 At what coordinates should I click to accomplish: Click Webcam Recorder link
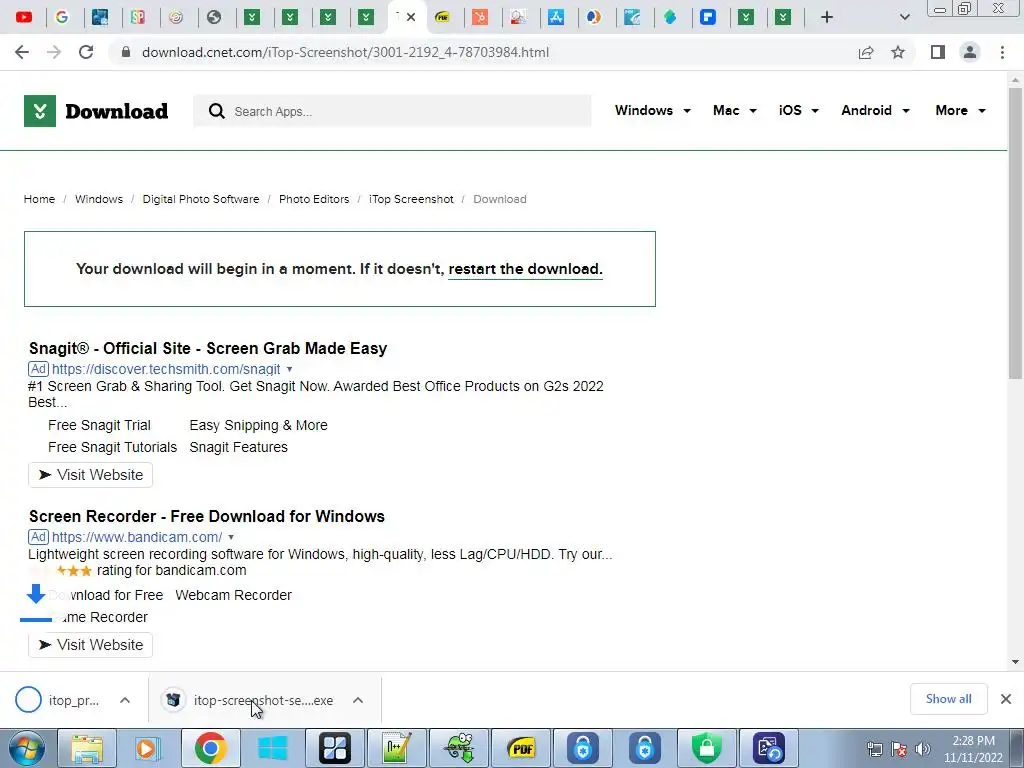pyautogui.click(x=233, y=595)
